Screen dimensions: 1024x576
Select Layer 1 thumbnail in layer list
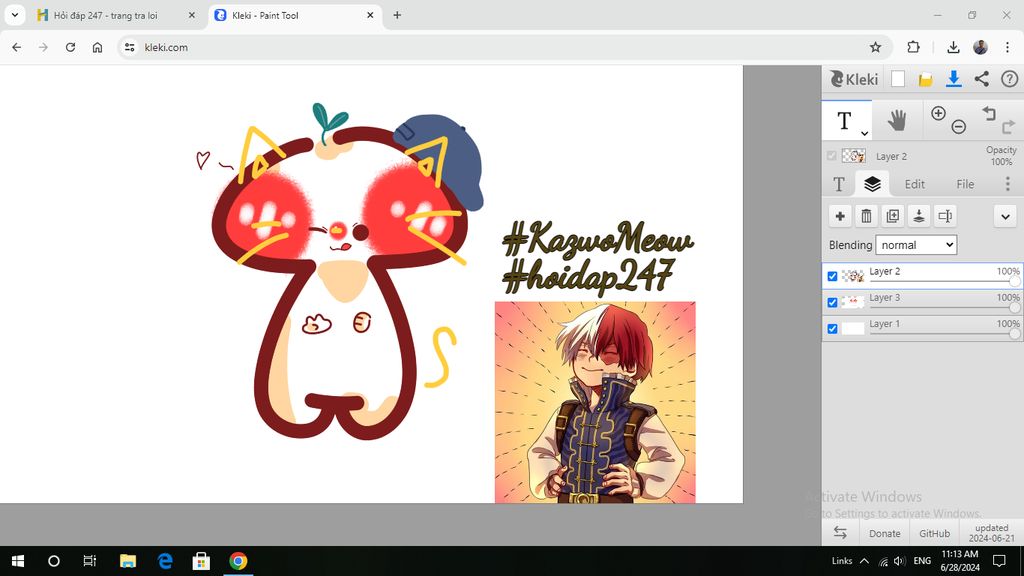click(853, 328)
